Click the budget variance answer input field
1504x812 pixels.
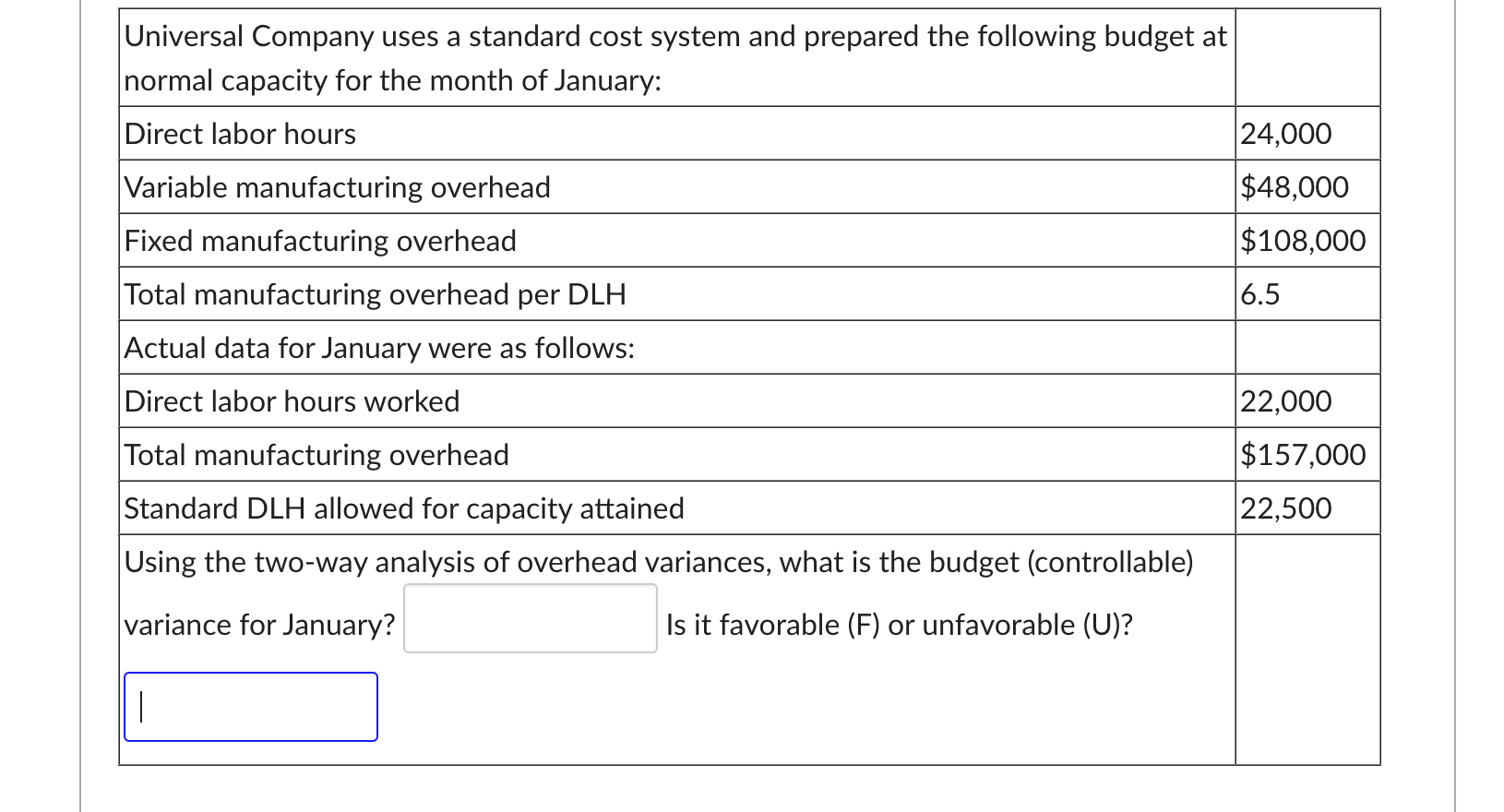[530, 616]
